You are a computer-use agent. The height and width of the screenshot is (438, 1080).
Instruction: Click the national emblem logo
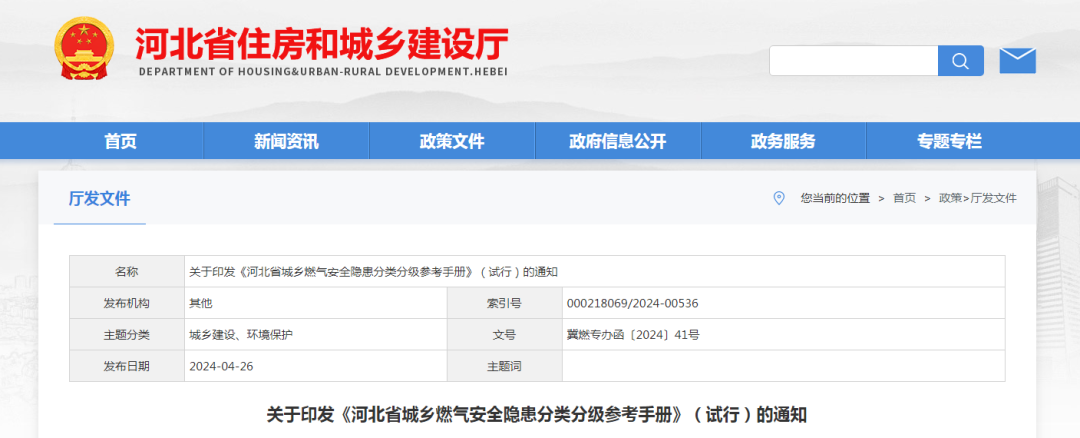[x=85, y=49]
